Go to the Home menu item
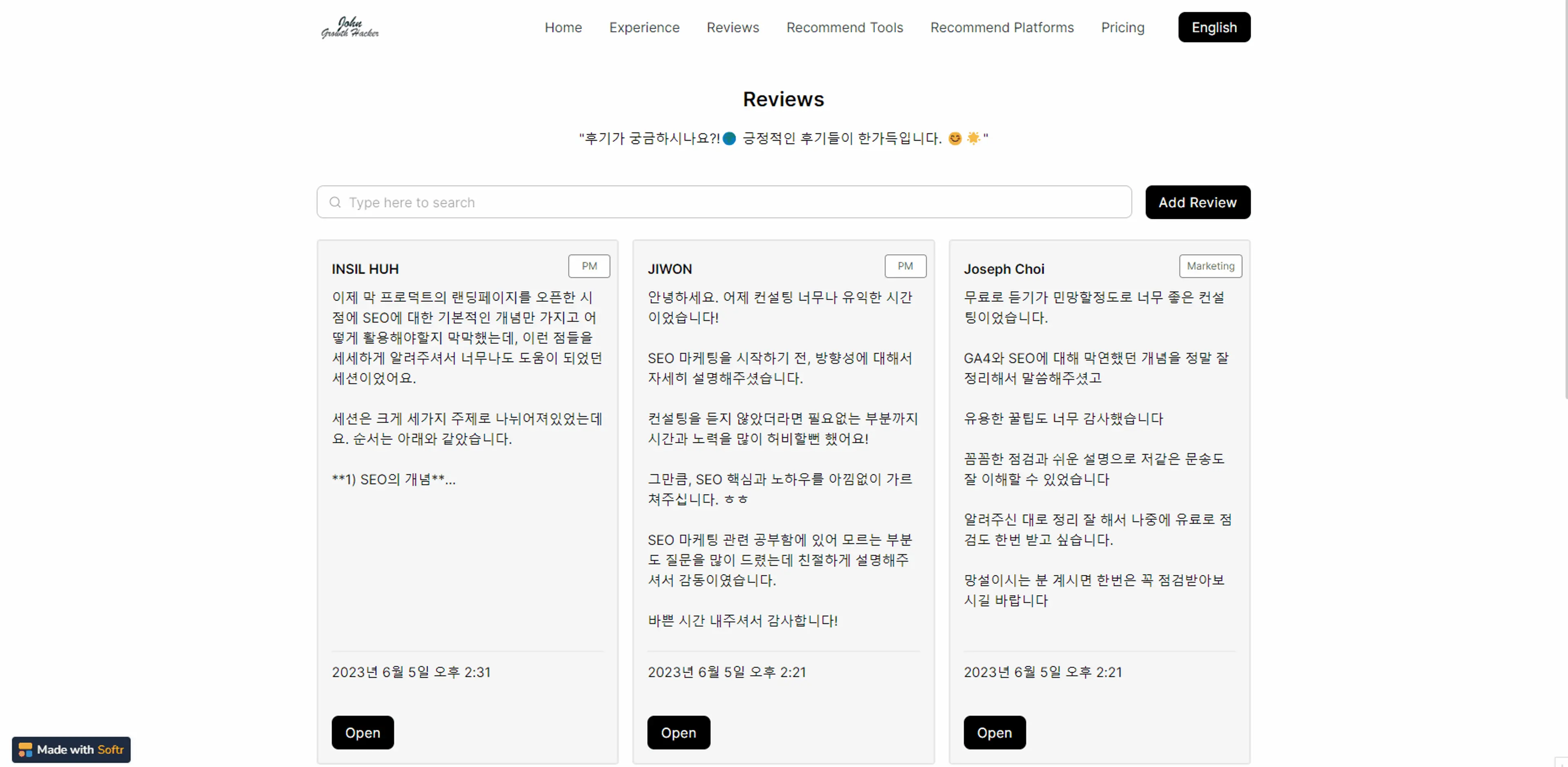The height and width of the screenshot is (767, 1568). 563,27
